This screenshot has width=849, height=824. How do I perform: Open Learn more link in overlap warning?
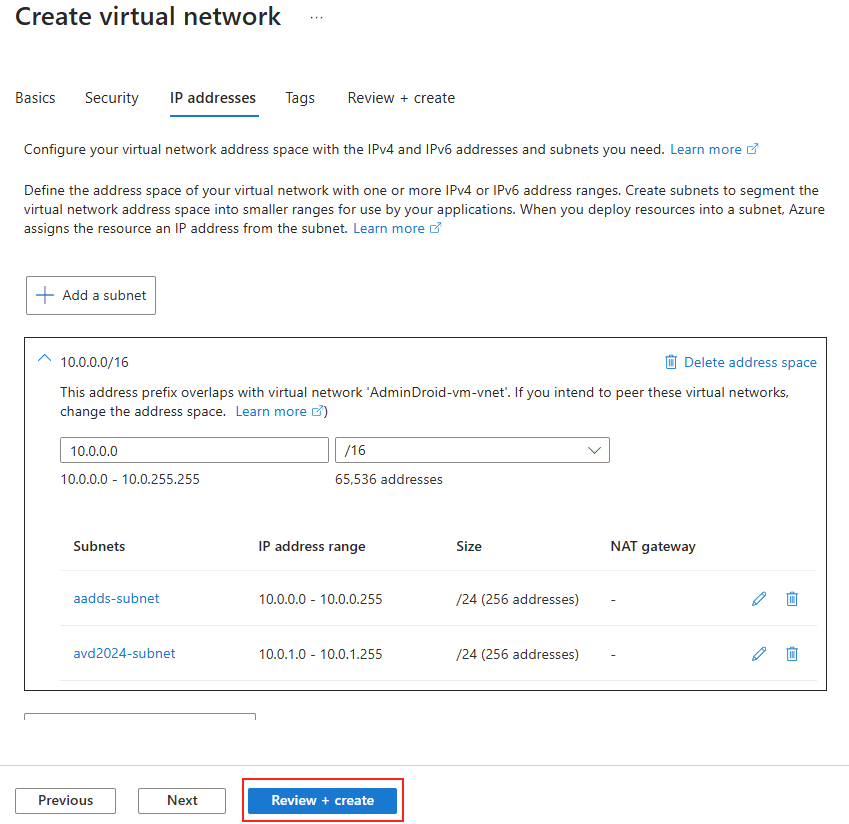279,411
